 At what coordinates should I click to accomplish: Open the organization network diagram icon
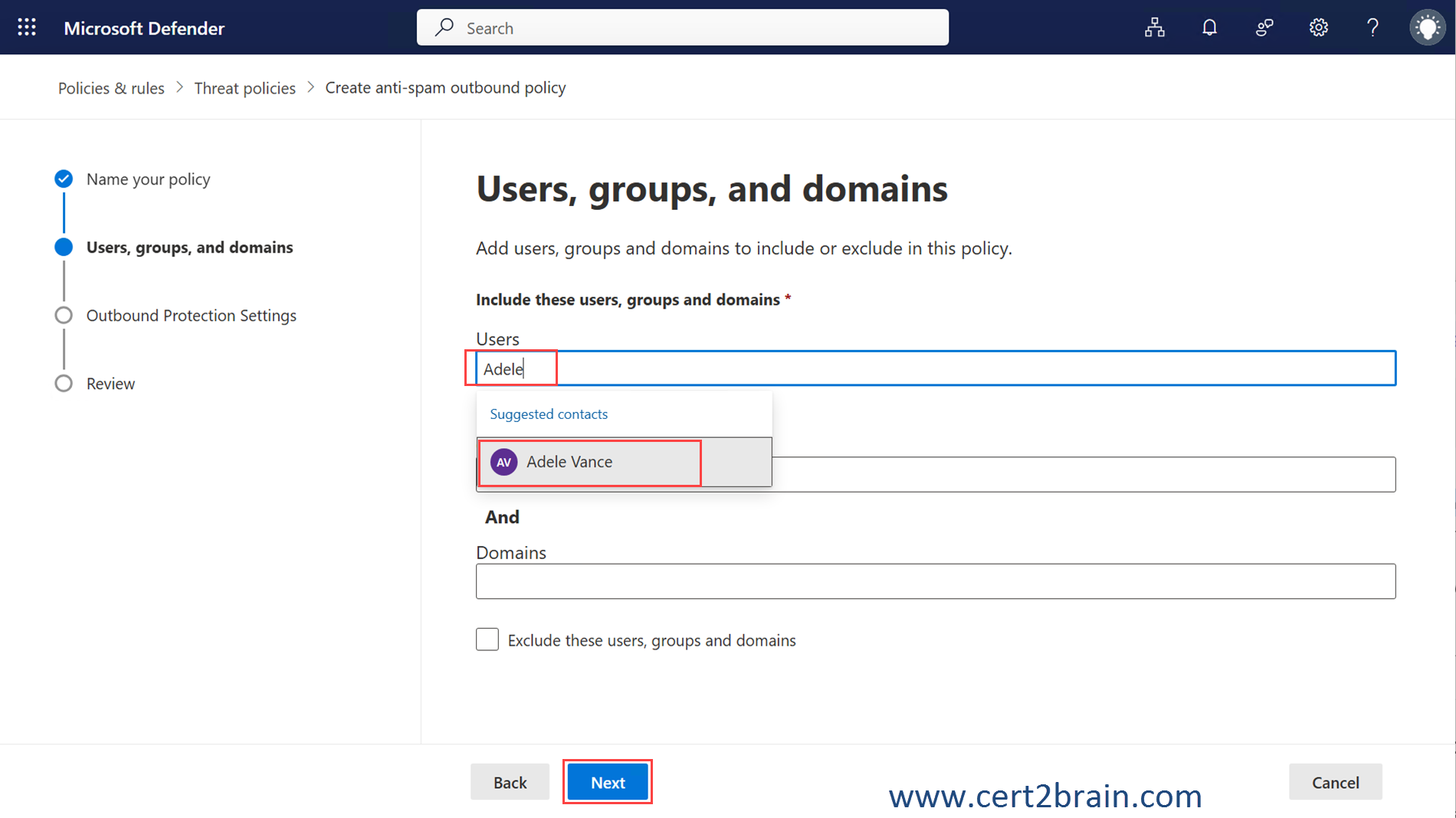(1154, 28)
